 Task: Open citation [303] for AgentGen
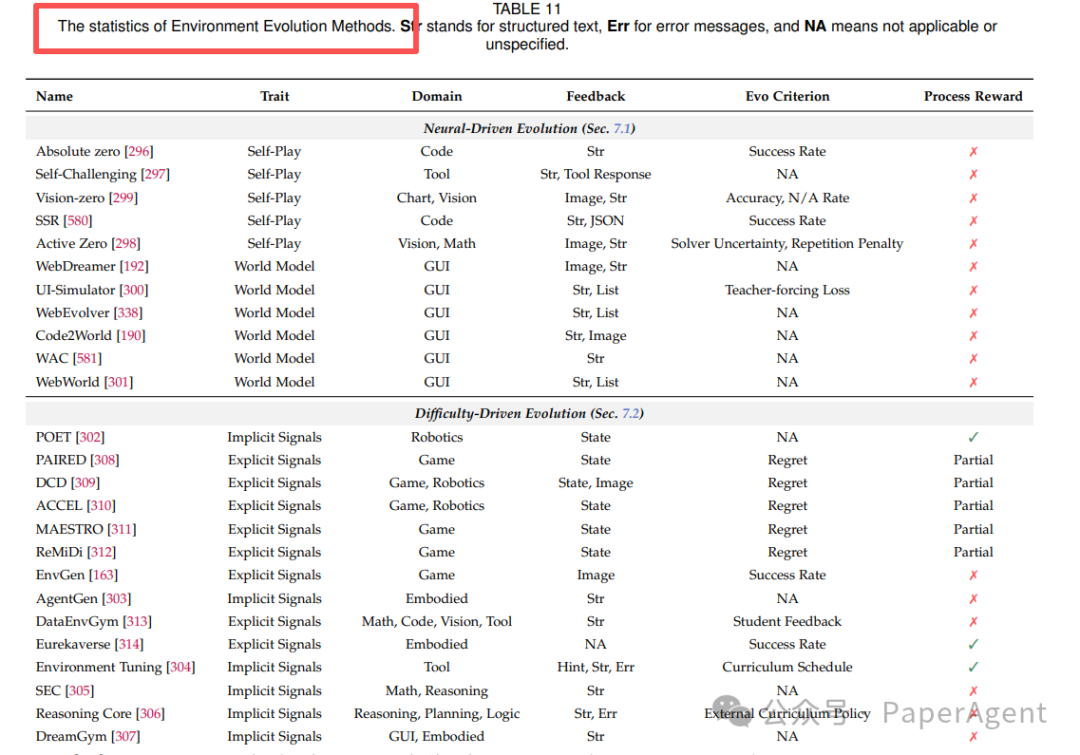tap(116, 599)
